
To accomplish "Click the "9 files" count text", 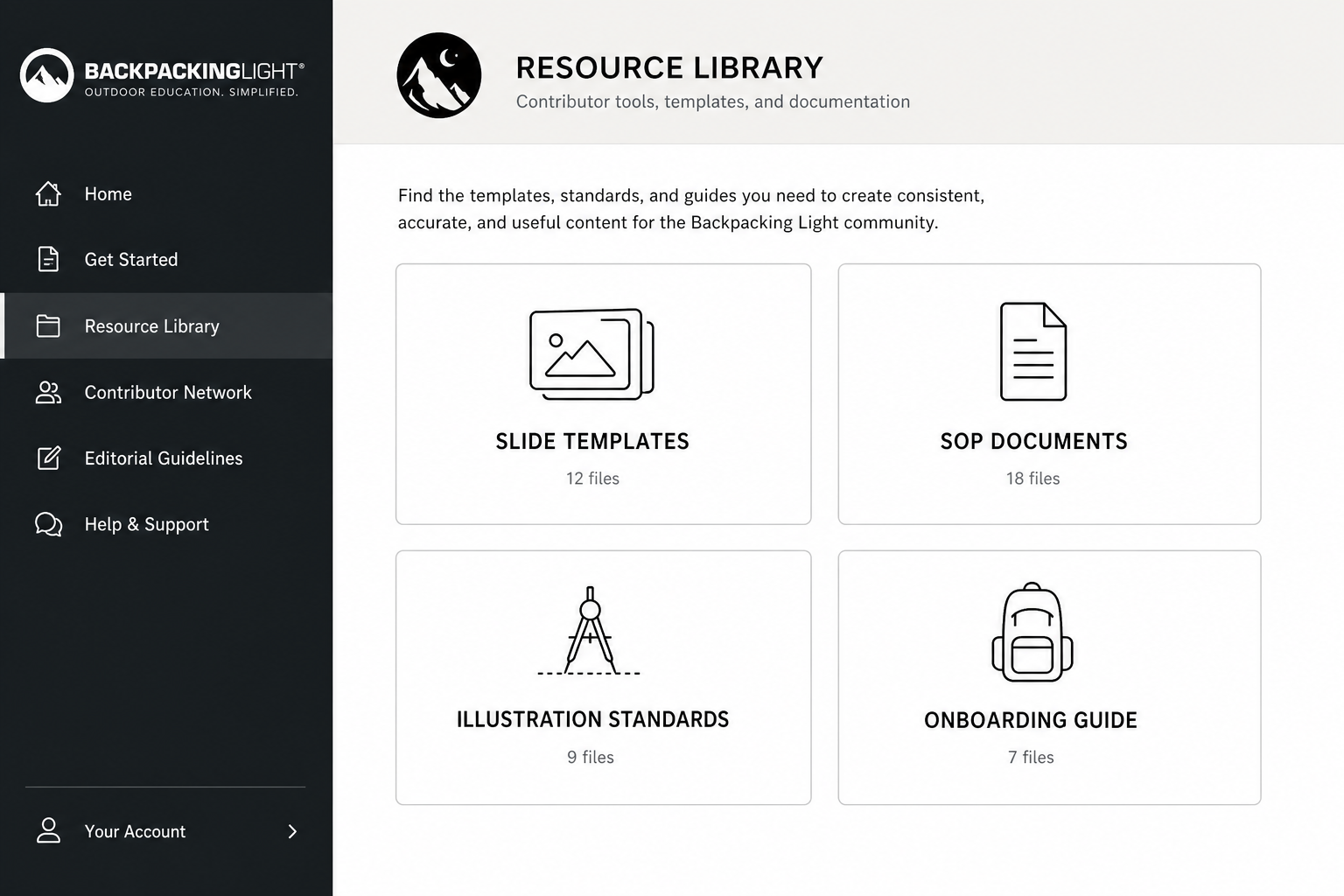I will click(591, 757).
